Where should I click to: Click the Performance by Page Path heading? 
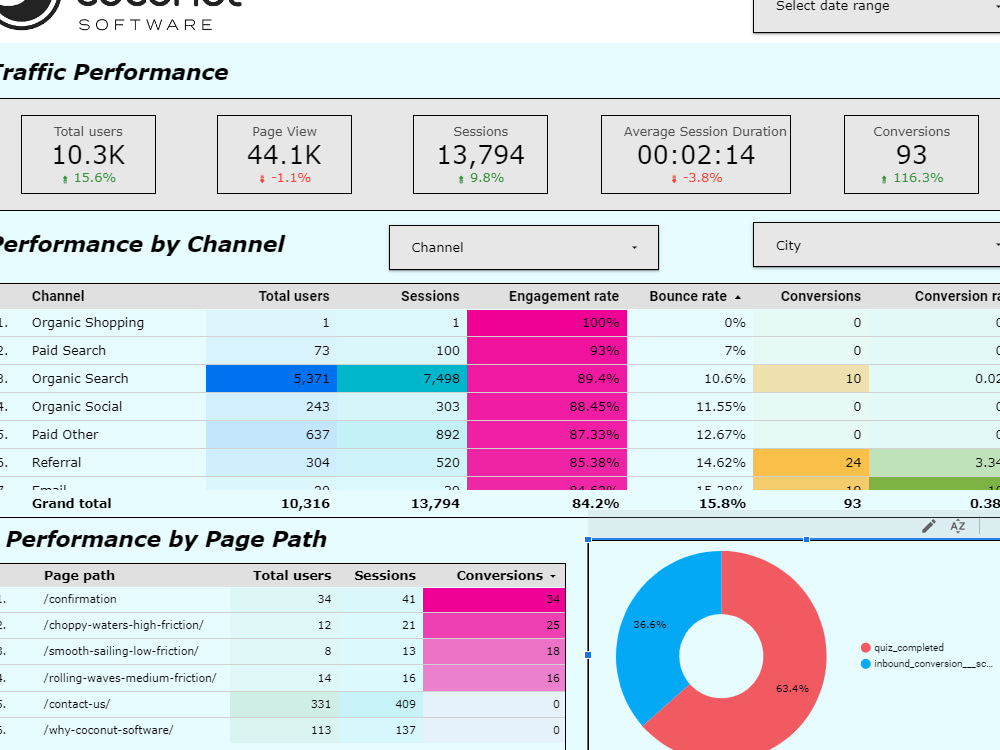coord(166,540)
